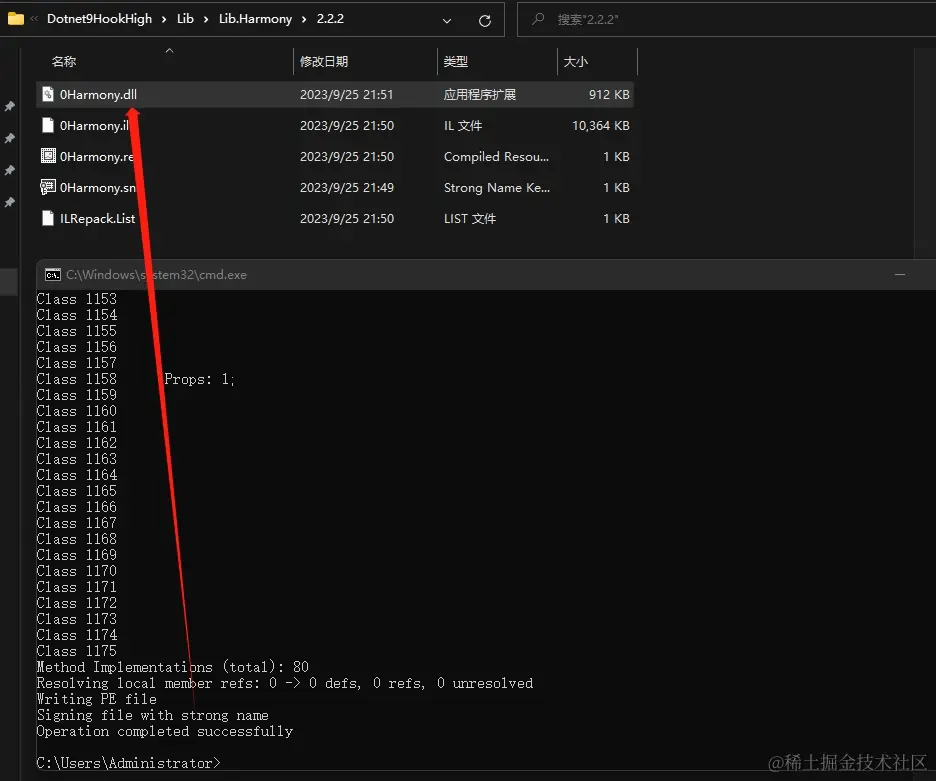Click the Dotnet9HookHigh breadcrumb
Screen dimensions: 936x781
(x=99, y=19)
